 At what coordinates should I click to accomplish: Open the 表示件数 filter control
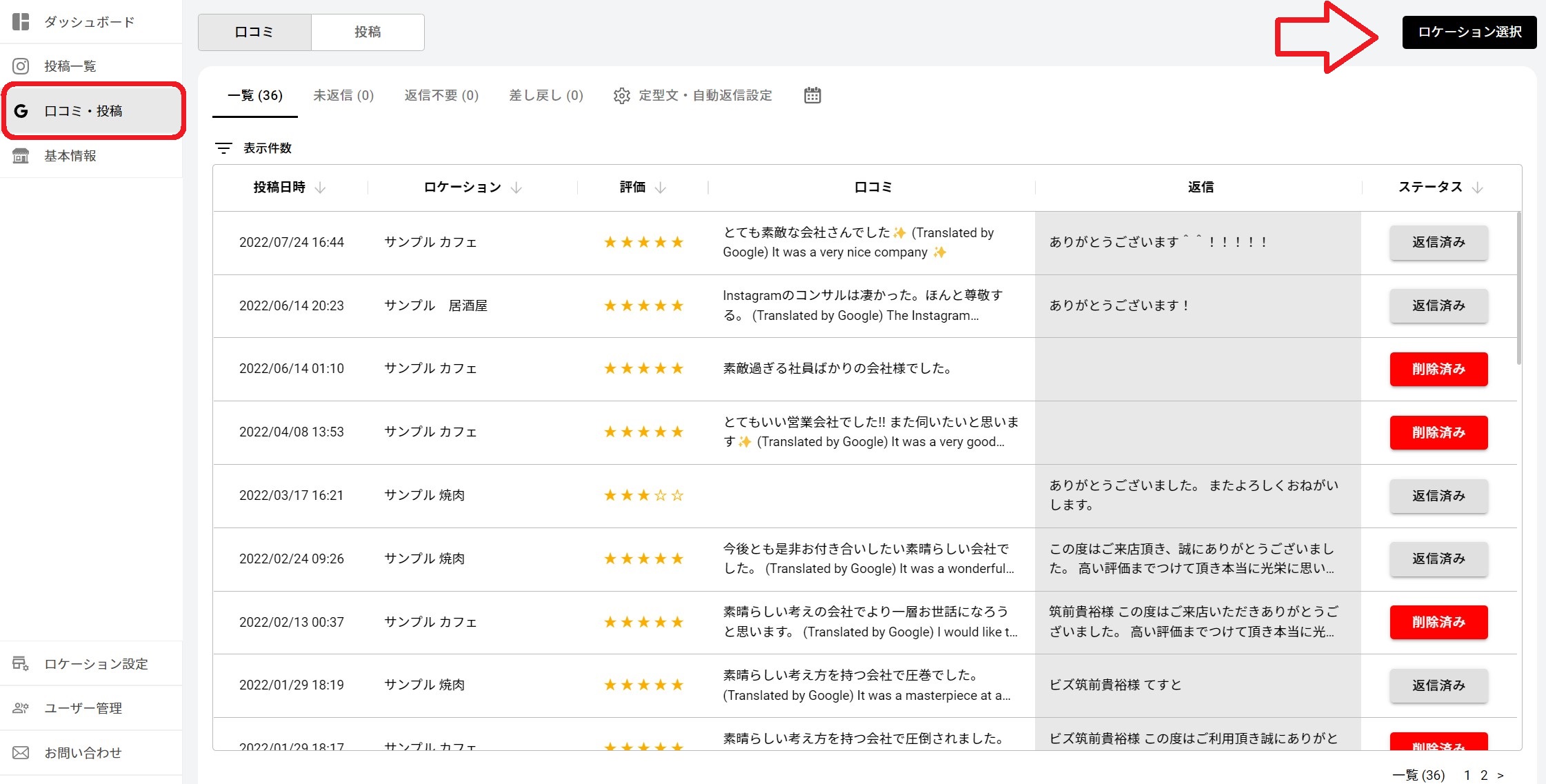click(224, 148)
